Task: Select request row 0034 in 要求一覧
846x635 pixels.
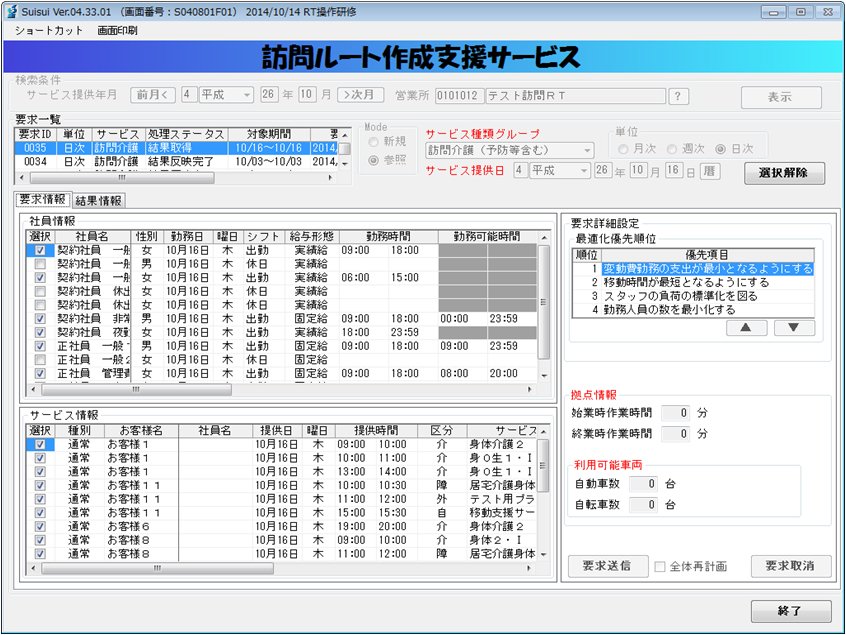Action: 176,161
